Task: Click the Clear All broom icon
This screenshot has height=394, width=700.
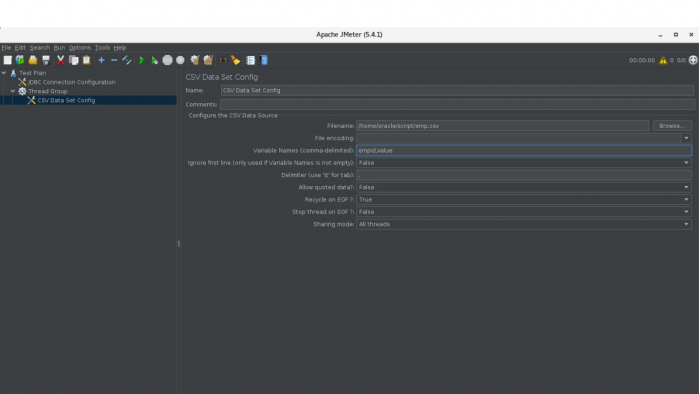Action: pyautogui.click(x=236, y=60)
